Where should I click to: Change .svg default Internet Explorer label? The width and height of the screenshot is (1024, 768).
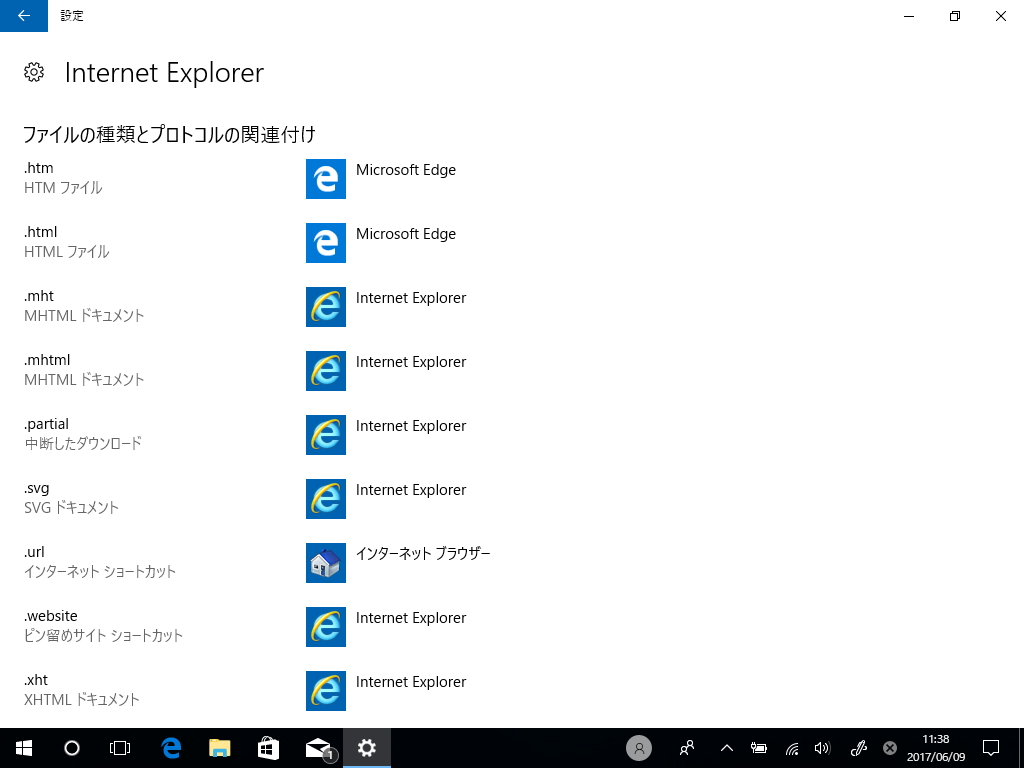click(x=411, y=490)
